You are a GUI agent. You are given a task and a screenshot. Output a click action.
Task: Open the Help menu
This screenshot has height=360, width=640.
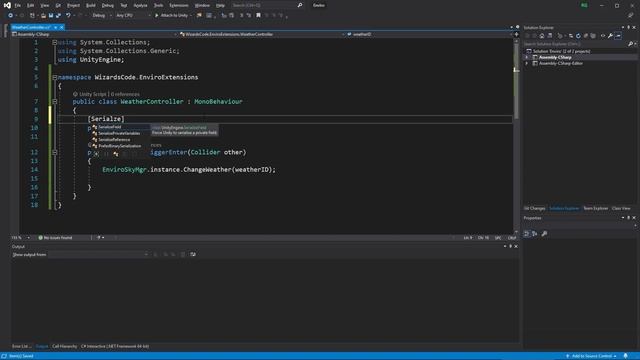(x=220, y=5)
